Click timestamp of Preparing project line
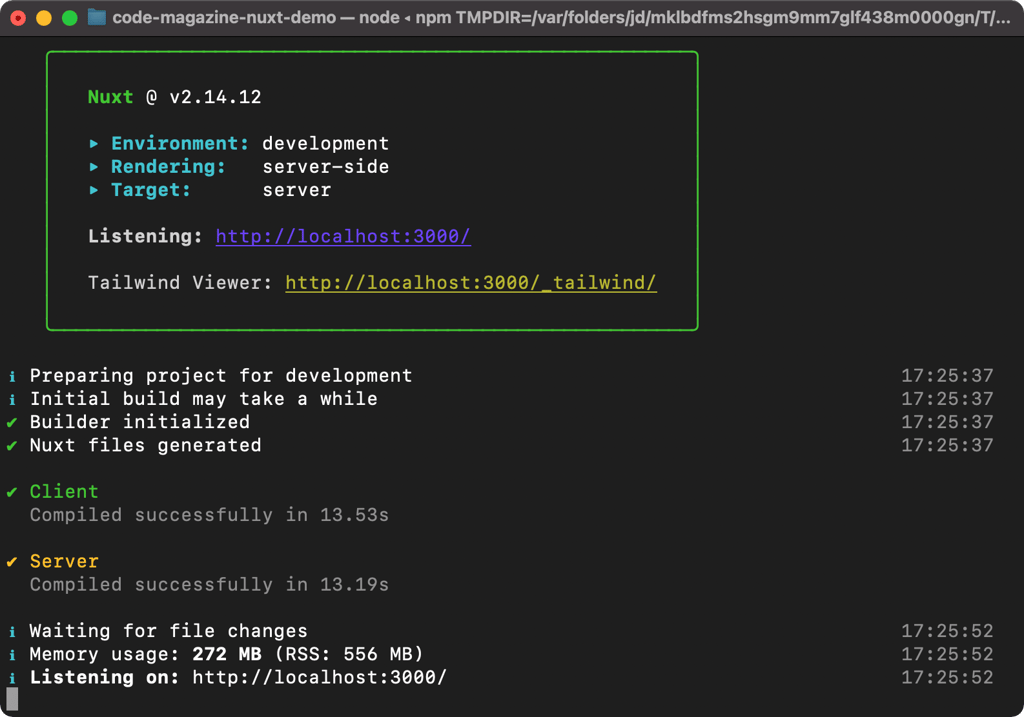This screenshot has width=1024, height=717. tap(947, 375)
